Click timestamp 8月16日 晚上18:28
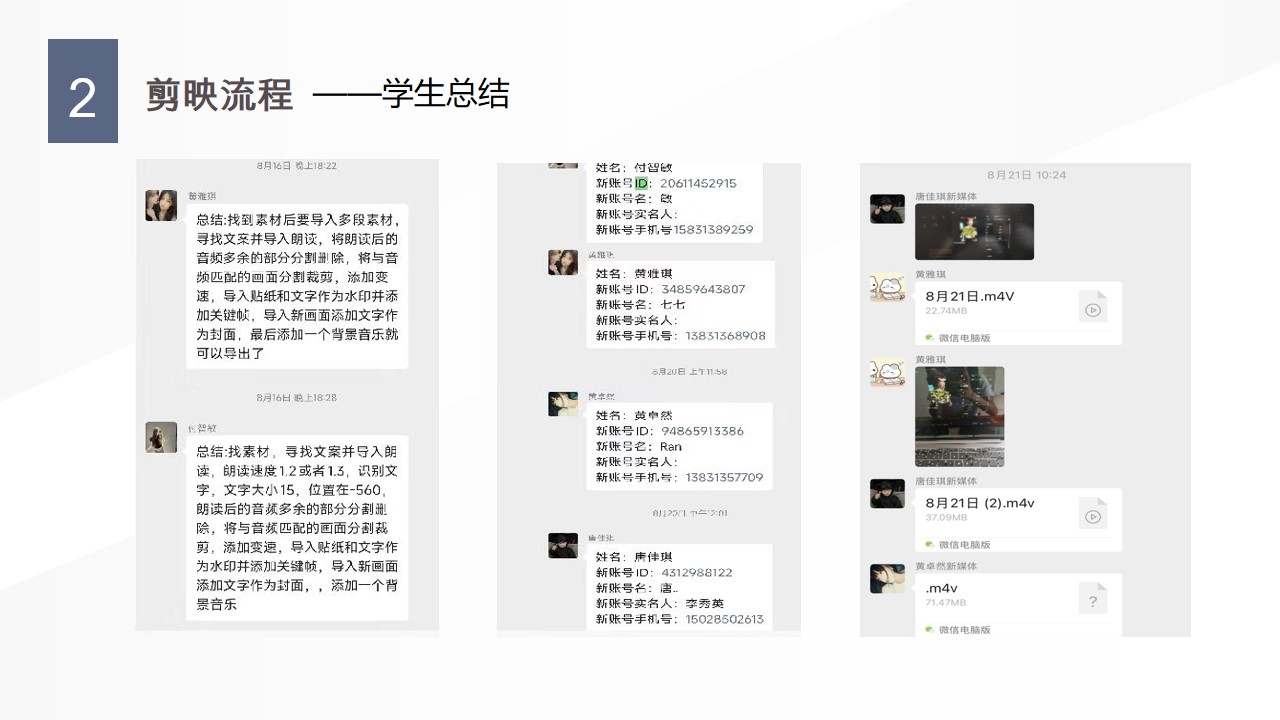The height and width of the screenshot is (720, 1280). (296, 398)
